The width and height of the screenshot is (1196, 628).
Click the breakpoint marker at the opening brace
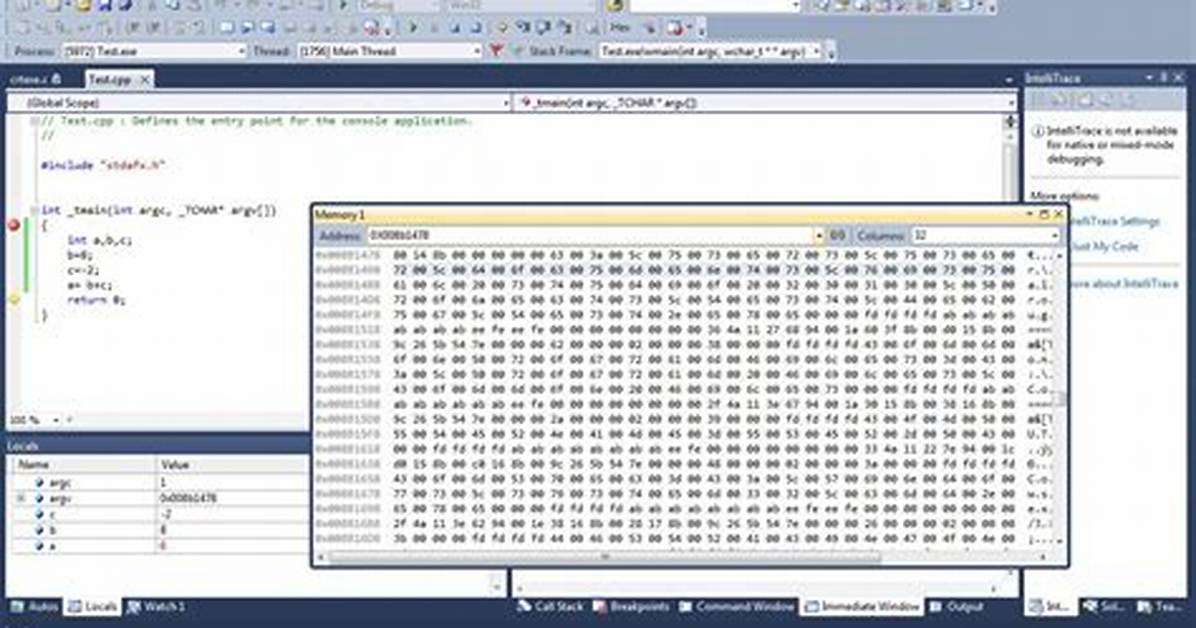(13, 225)
